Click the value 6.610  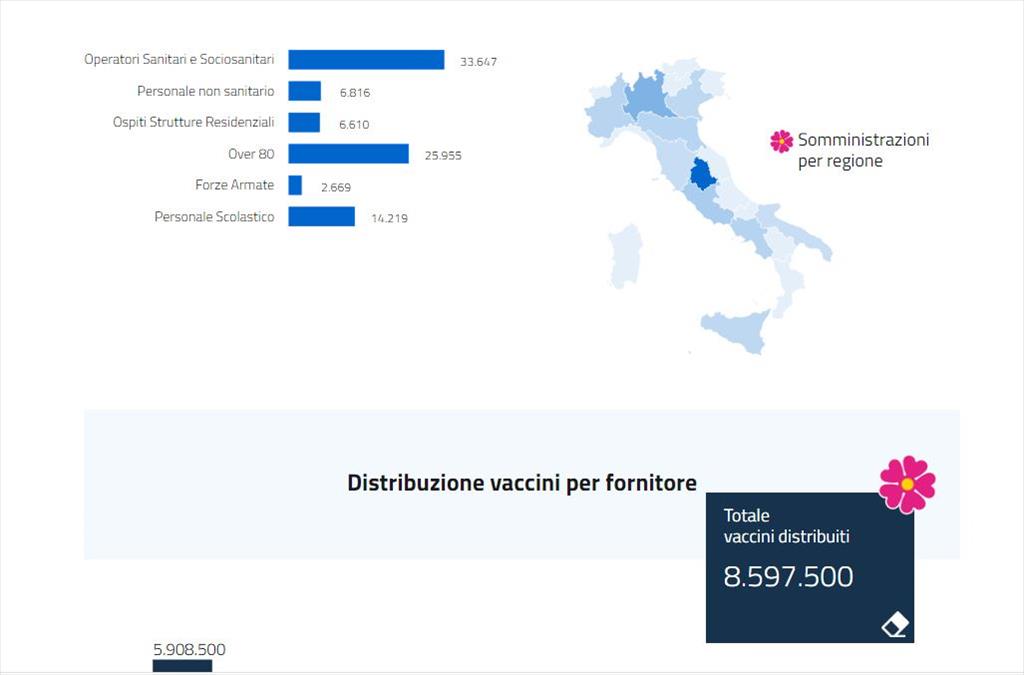point(354,125)
